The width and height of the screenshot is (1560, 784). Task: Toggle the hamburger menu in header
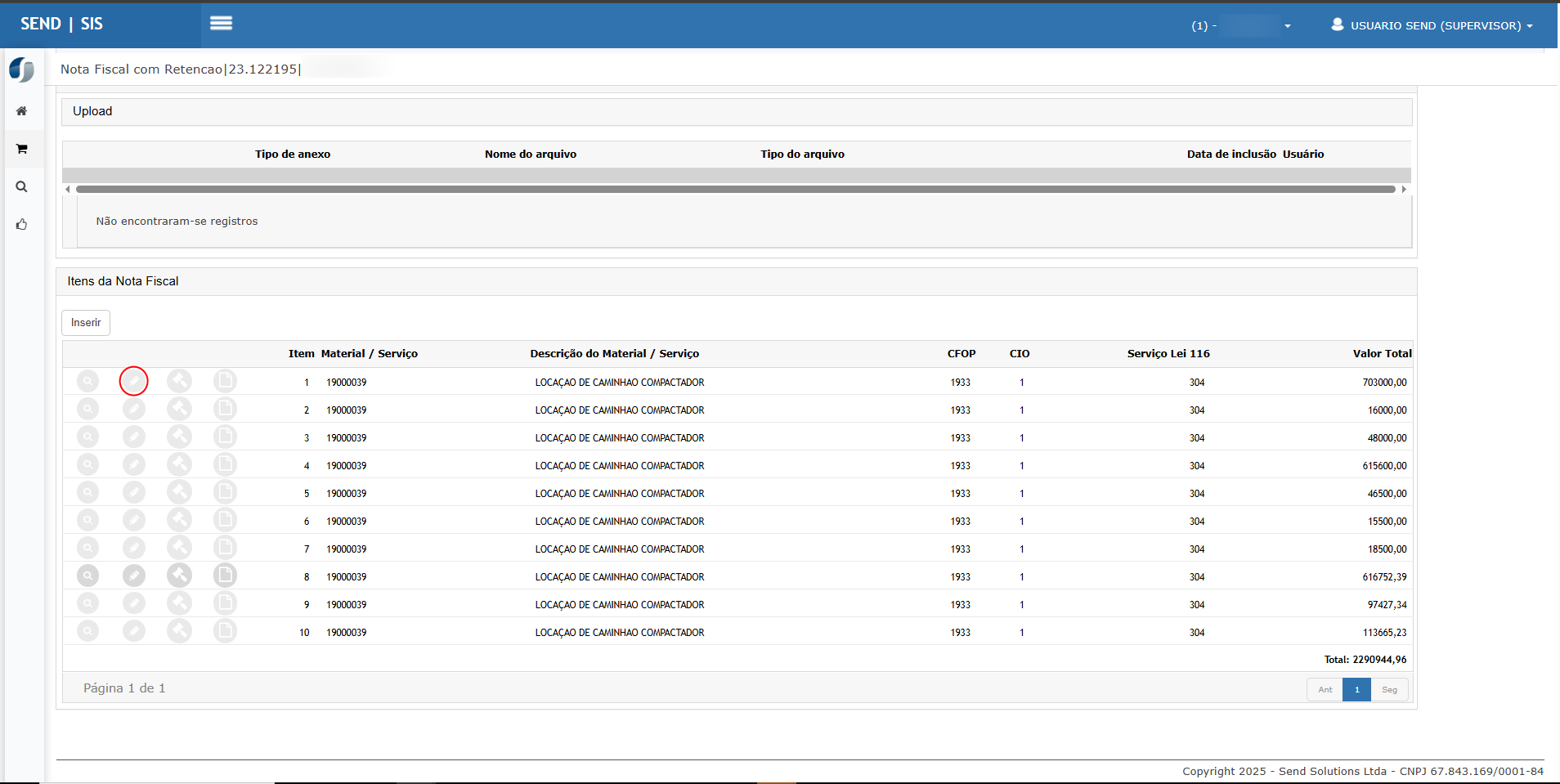pos(221,24)
